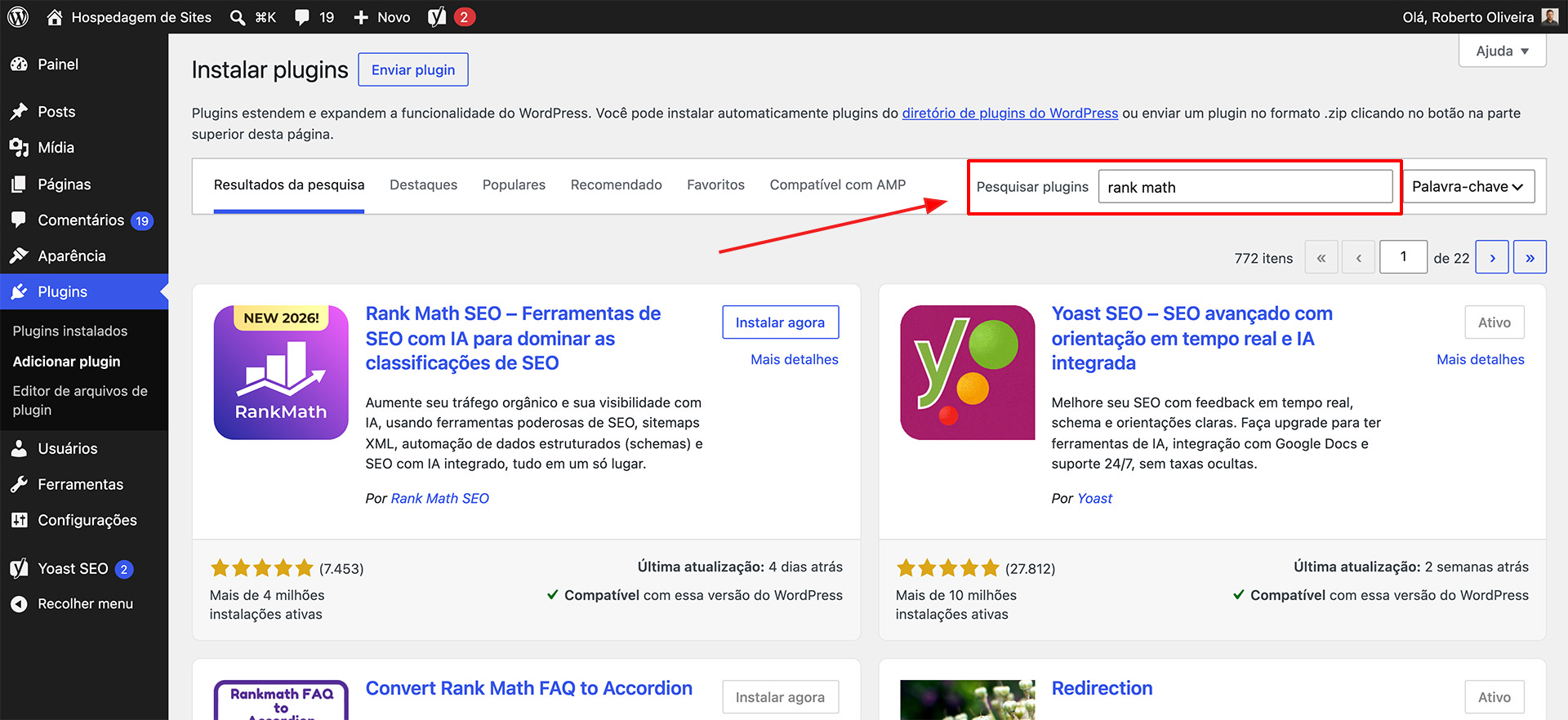Open the diretório de plugins do WordPress link
This screenshot has height=720, width=1568.
1010,113
